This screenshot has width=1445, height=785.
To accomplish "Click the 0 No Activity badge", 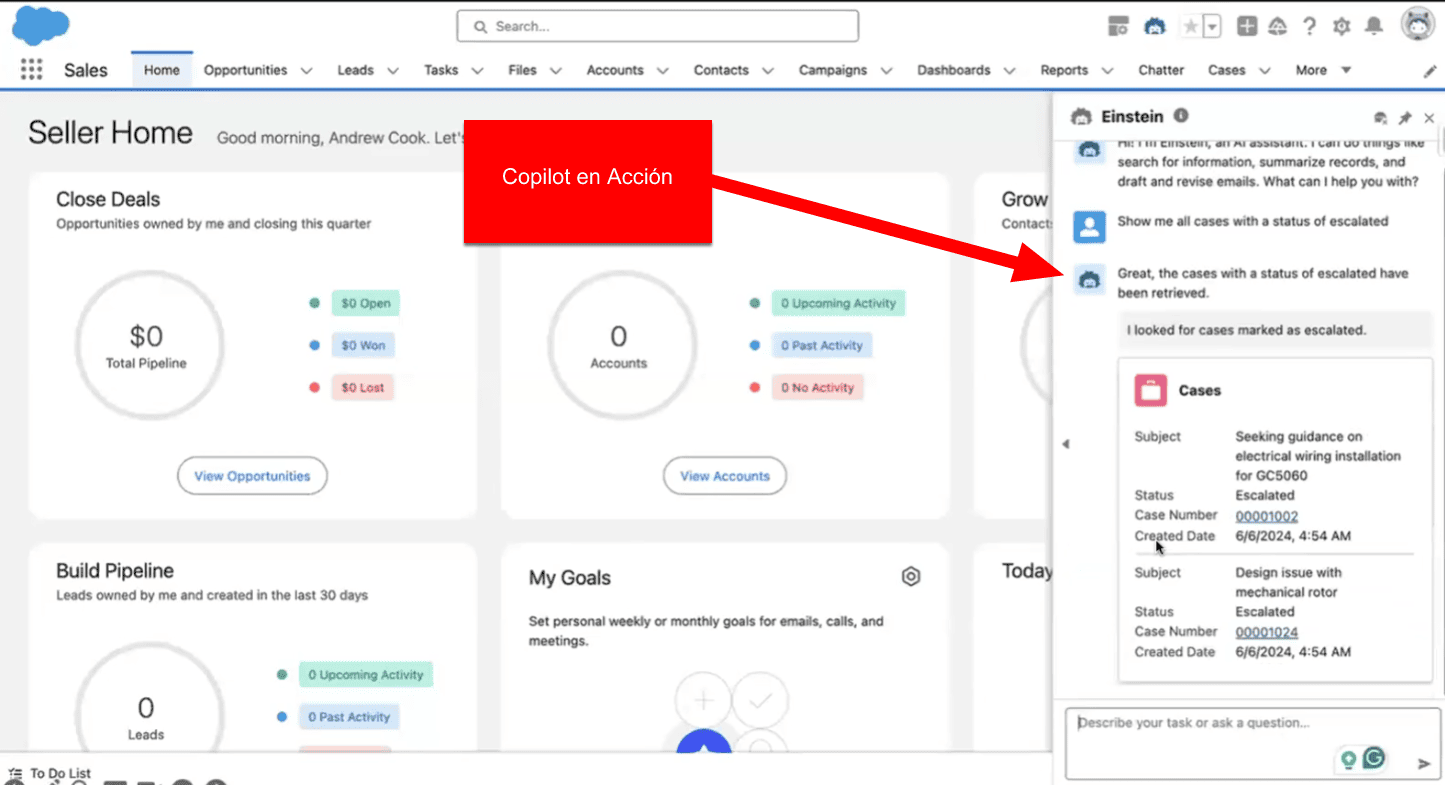I will (x=817, y=387).
